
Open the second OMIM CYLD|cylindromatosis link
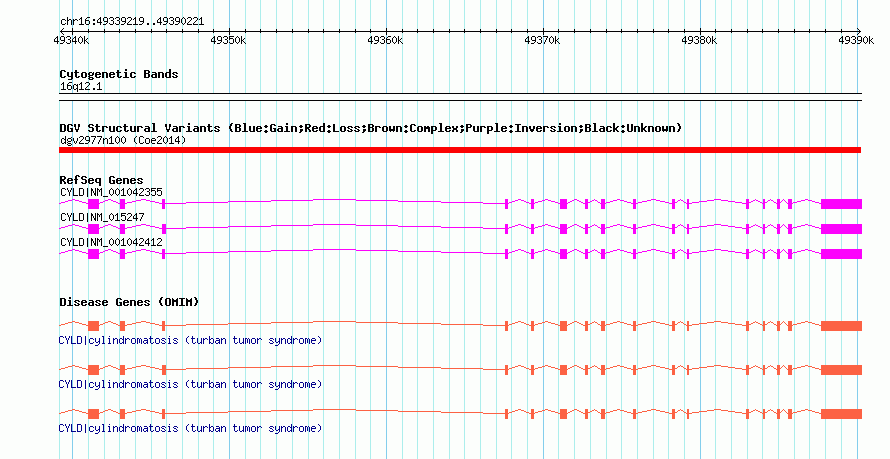pos(190,384)
